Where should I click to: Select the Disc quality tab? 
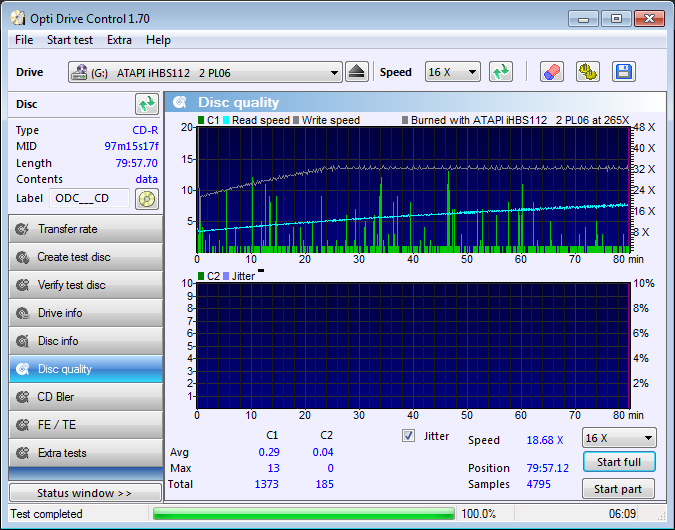point(86,369)
